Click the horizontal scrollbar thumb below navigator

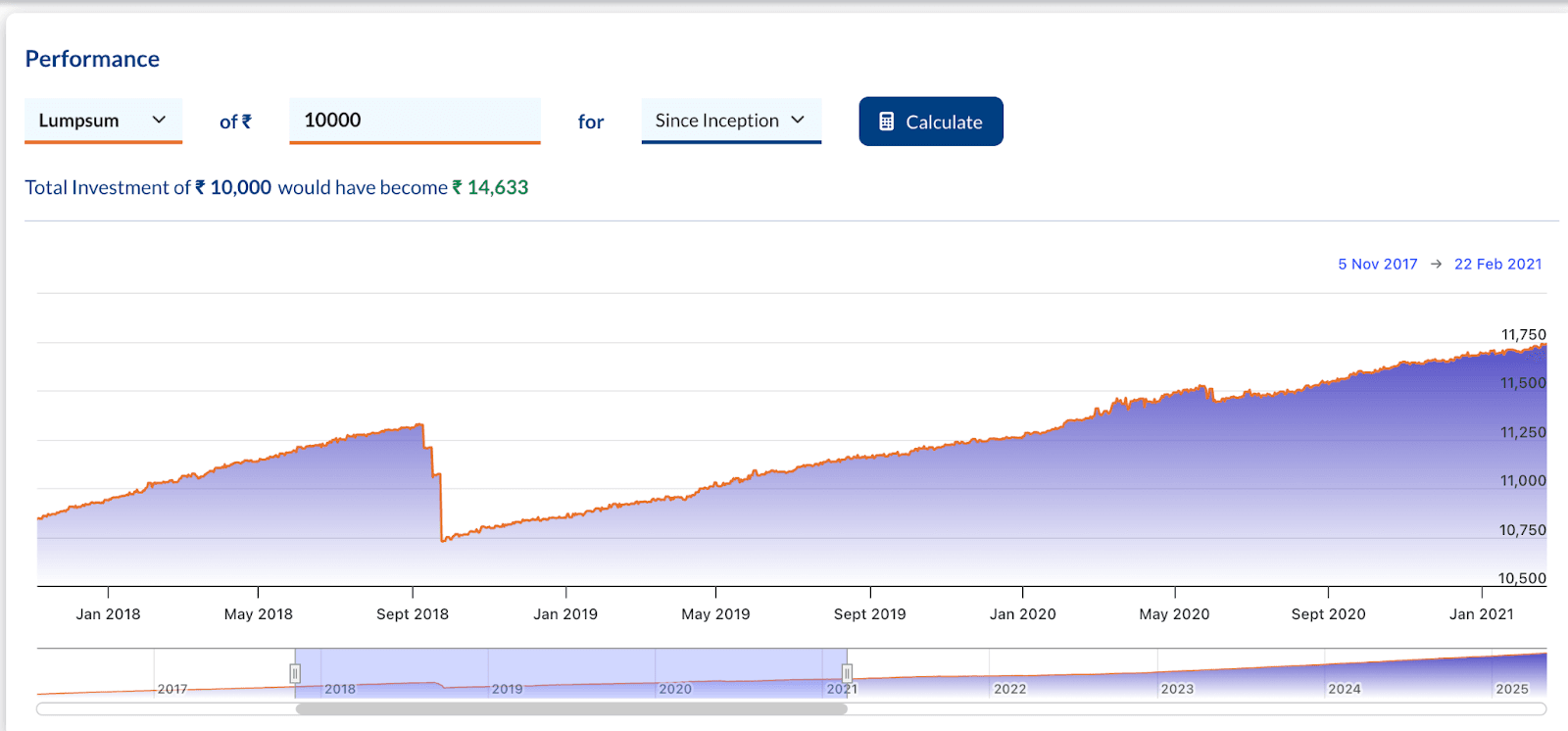pos(570,709)
